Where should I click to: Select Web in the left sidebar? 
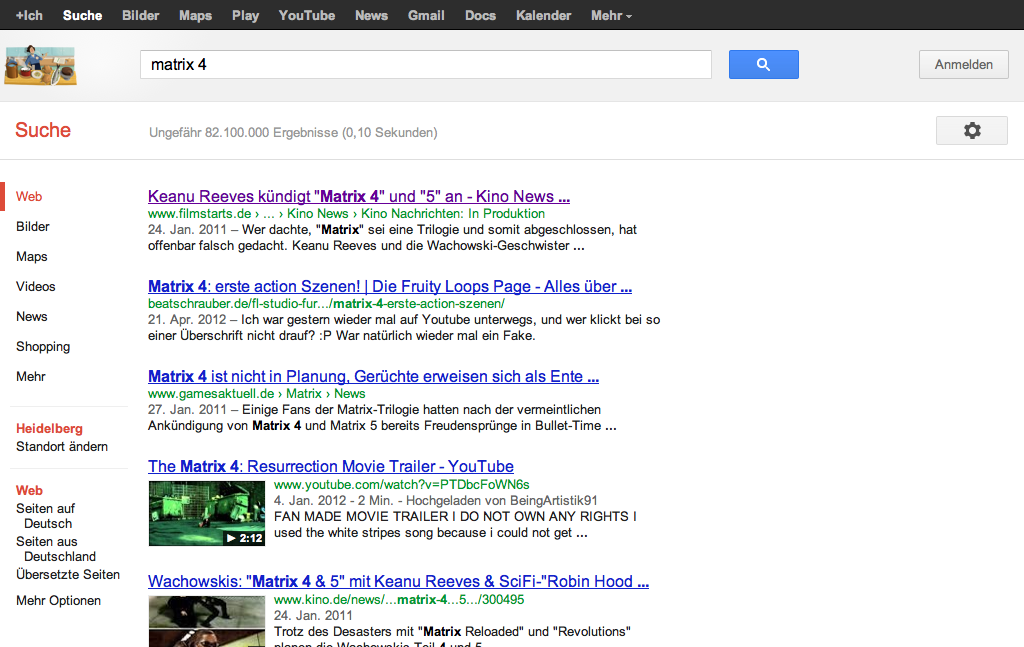[29, 197]
